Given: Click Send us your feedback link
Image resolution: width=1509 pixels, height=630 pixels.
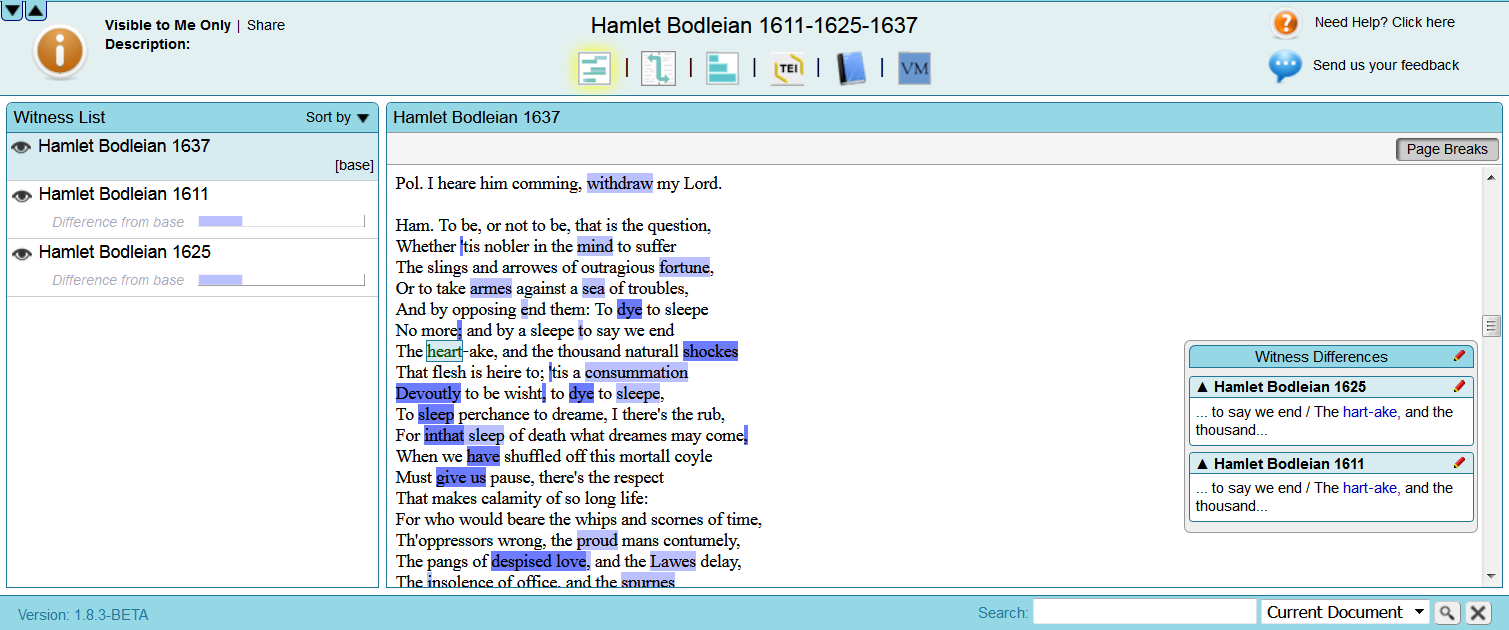Looking at the screenshot, I should (1386, 65).
